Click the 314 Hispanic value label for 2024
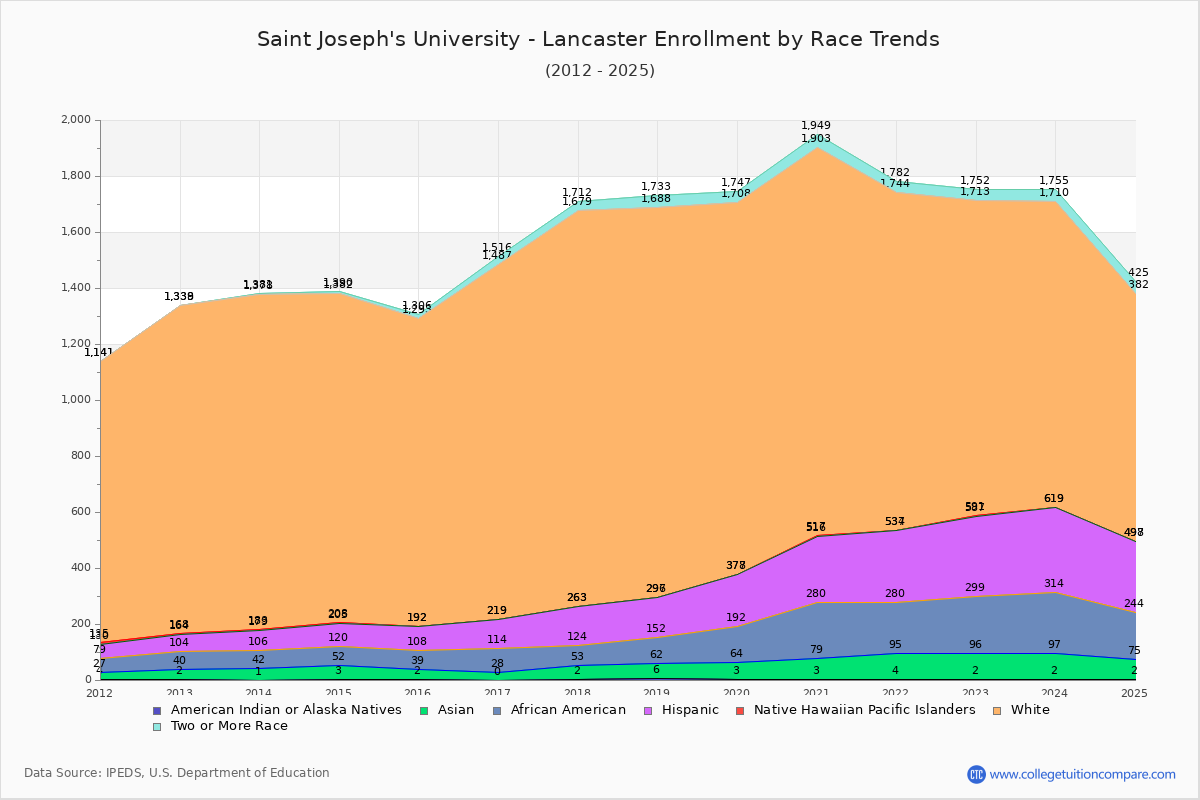The image size is (1200, 800). [1054, 583]
